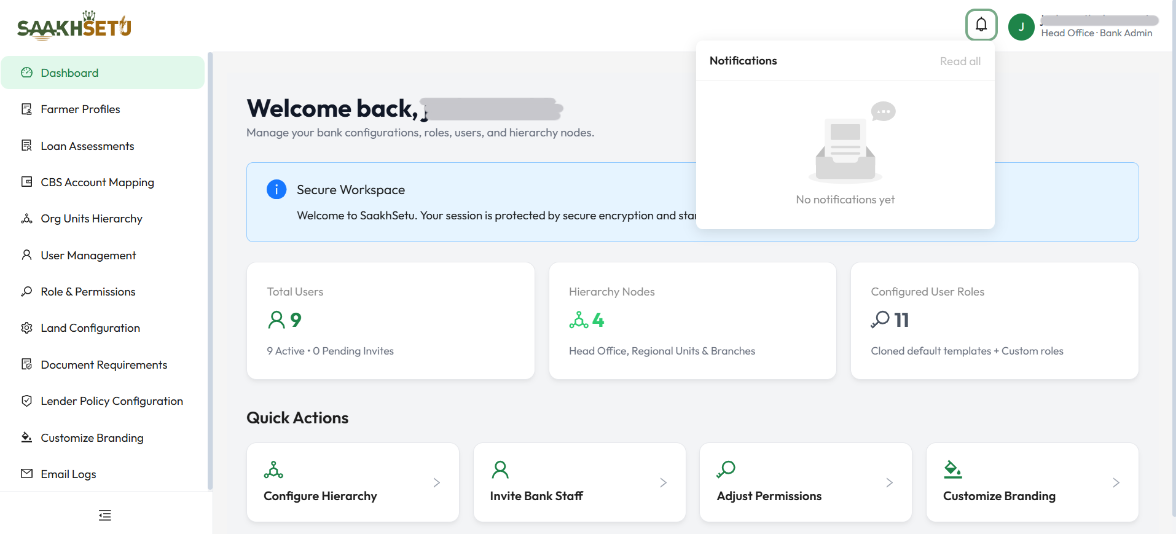Click the blue info icon in Secure Workspace
The image size is (1176, 534).
(x=276, y=190)
